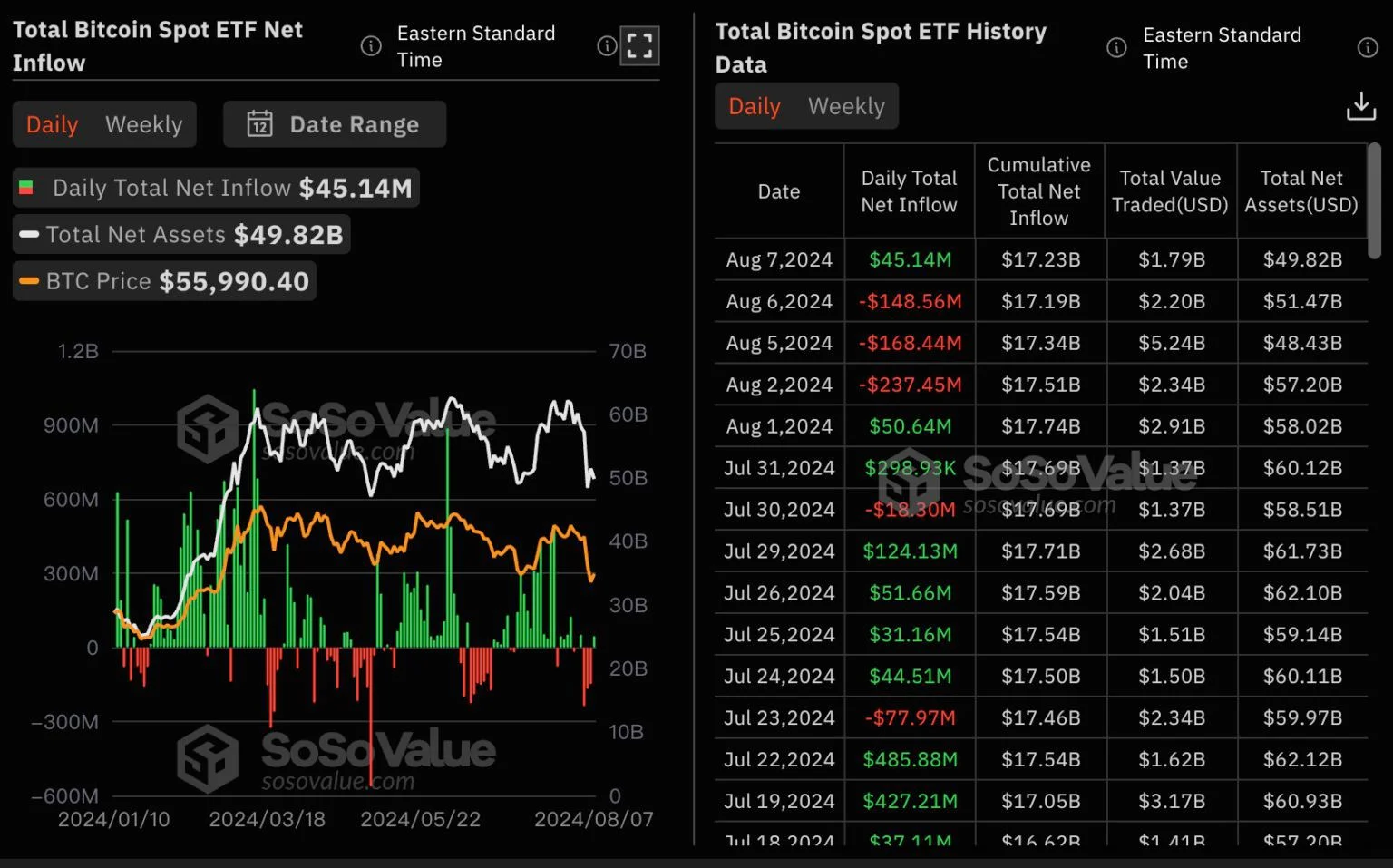Click info icon after Eastern Standard Time, left panel
The image size is (1393, 868).
coord(607,45)
